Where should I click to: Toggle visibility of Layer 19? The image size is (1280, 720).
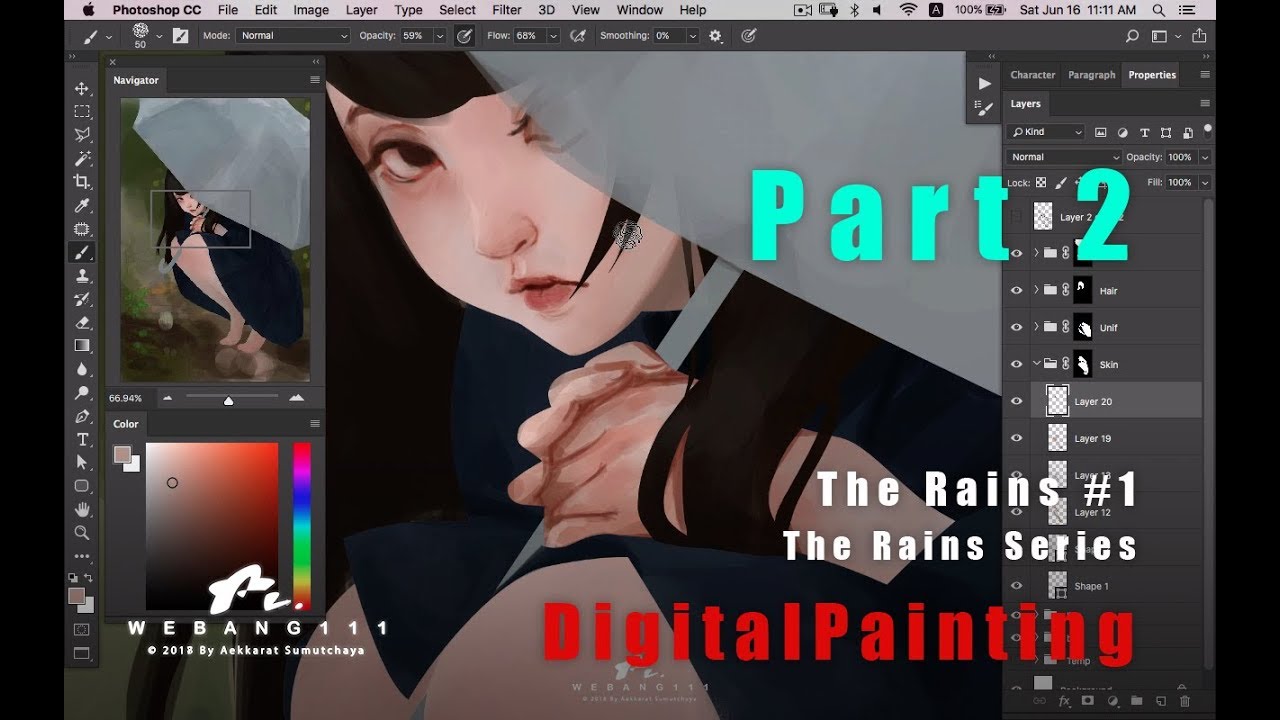[x=1017, y=439]
